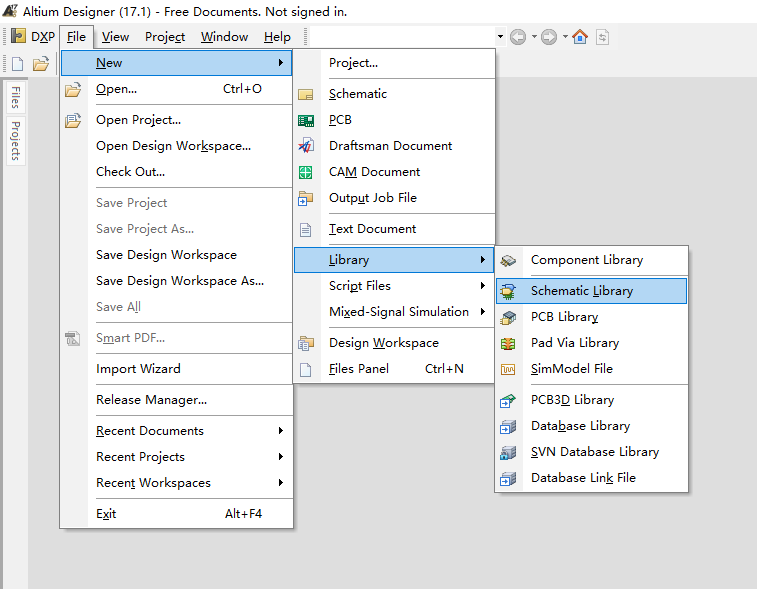Click the Pad Via Library icon
The image size is (757, 589).
509,343
